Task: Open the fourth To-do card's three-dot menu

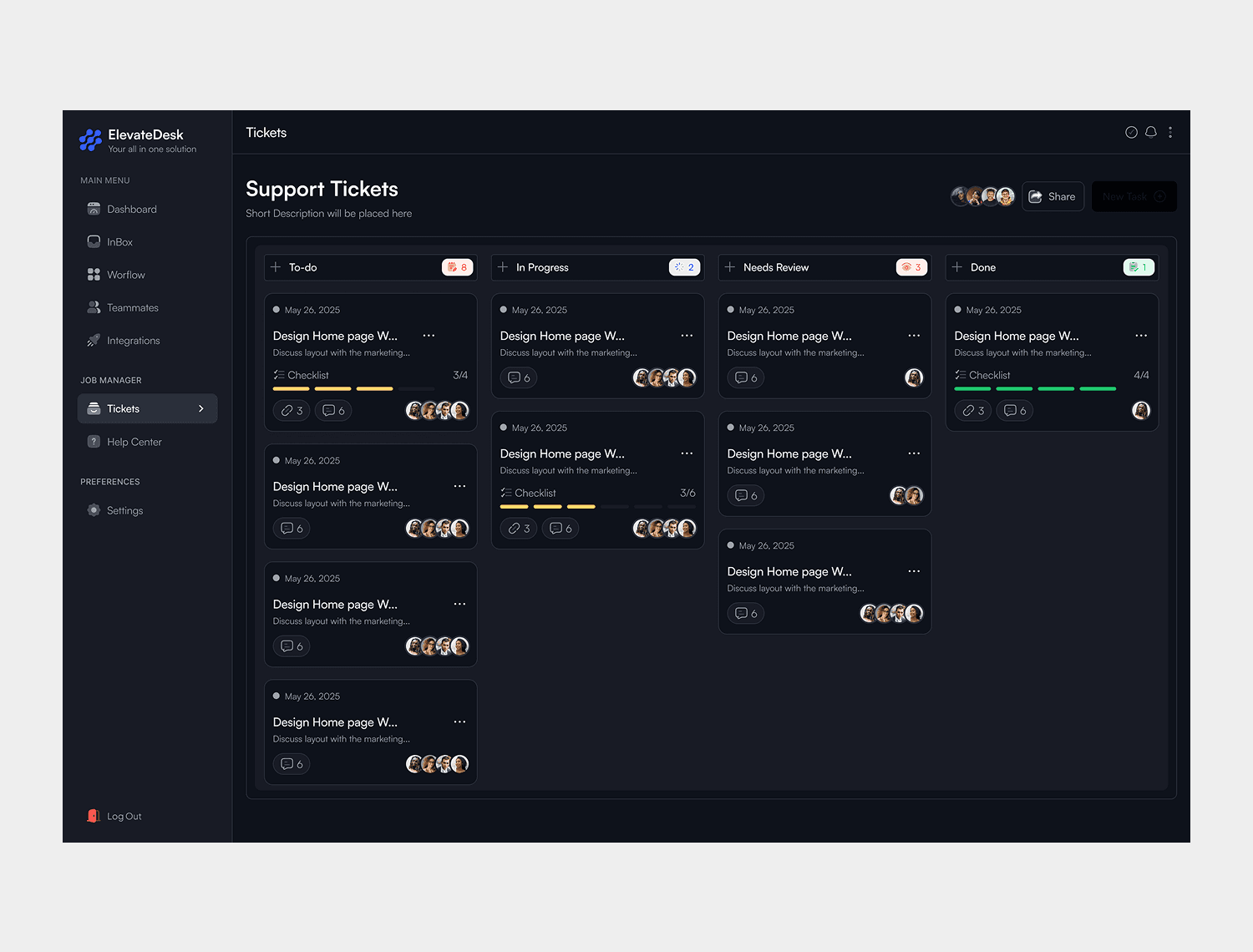Action: pyautogui.click(x=459, y=722)
